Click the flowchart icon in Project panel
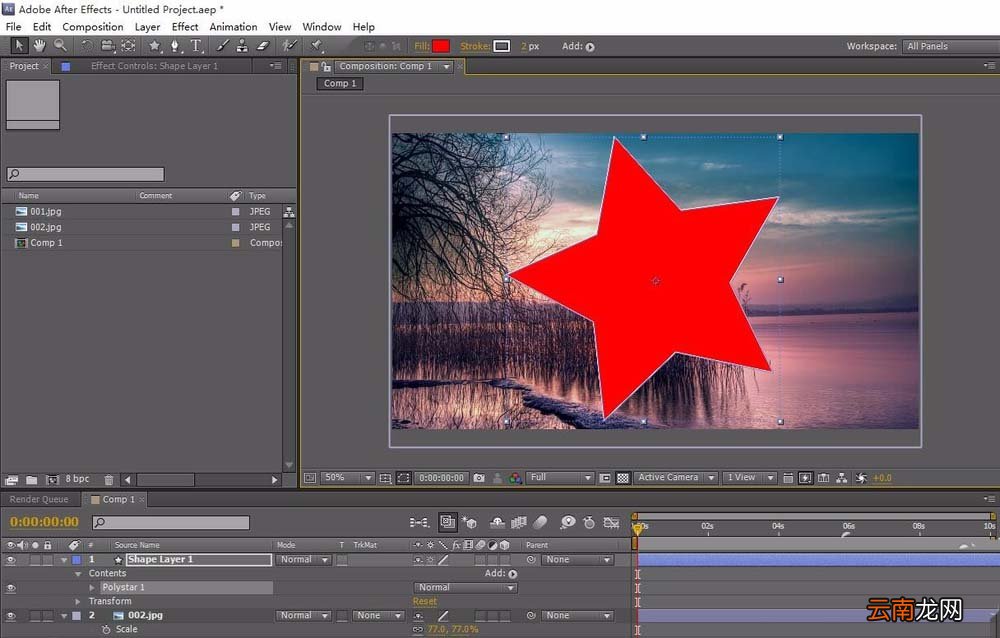The height and width of the screenshot is (638, 1000). click(x=289, y=212)
